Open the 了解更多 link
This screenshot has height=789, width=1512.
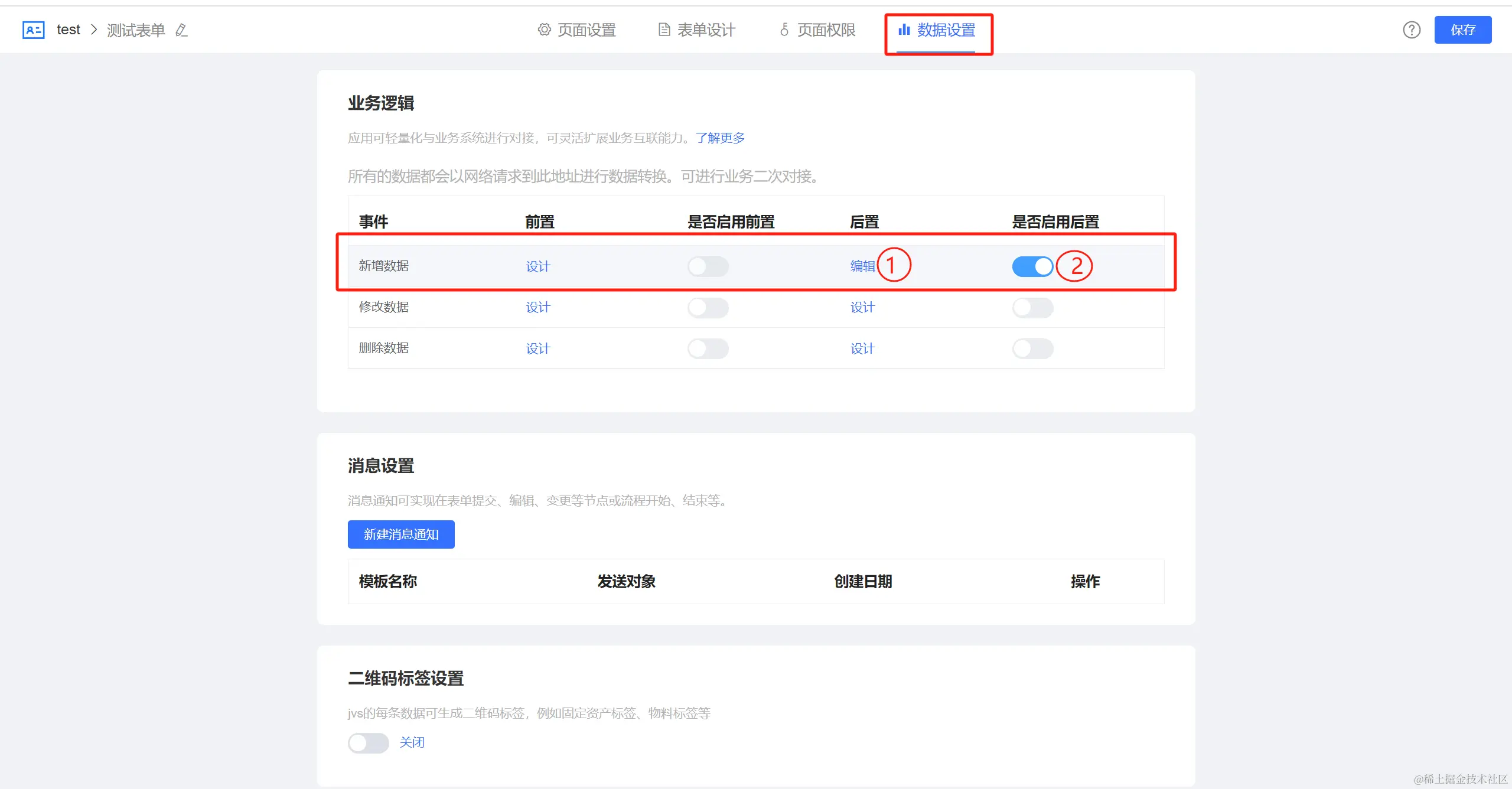tap(720, 138)
